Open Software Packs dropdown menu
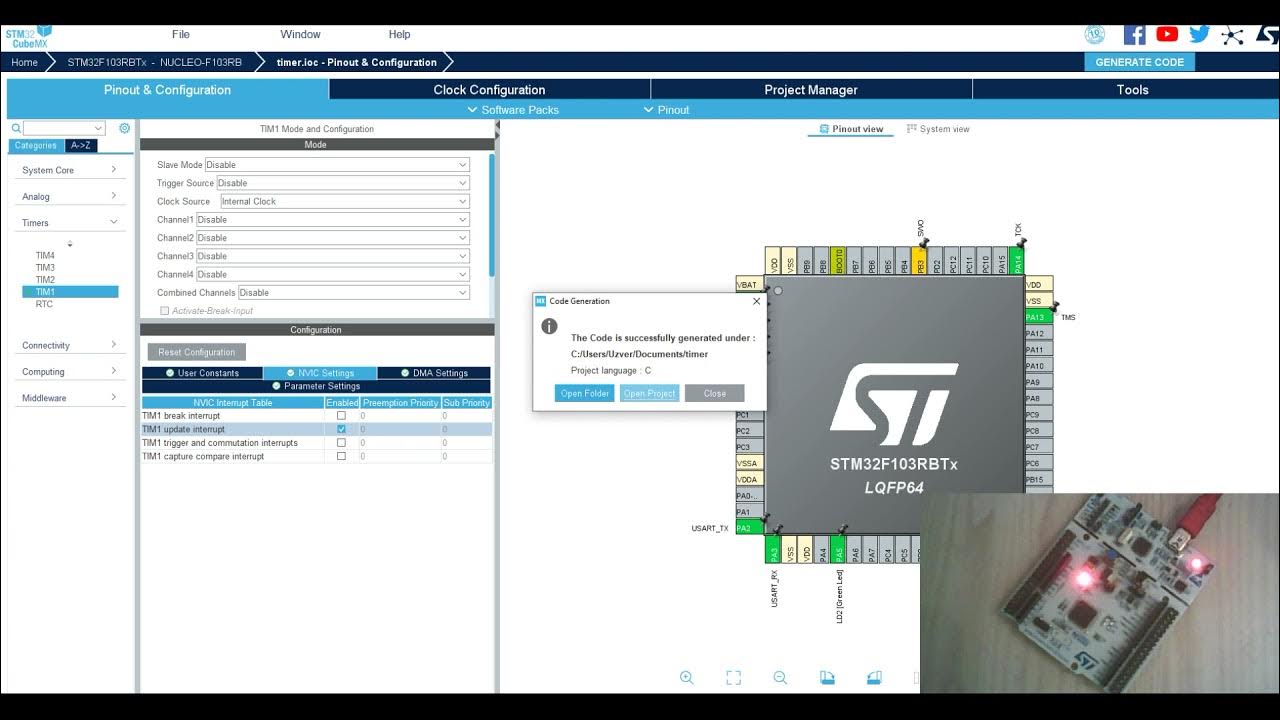 pos(513,110)
